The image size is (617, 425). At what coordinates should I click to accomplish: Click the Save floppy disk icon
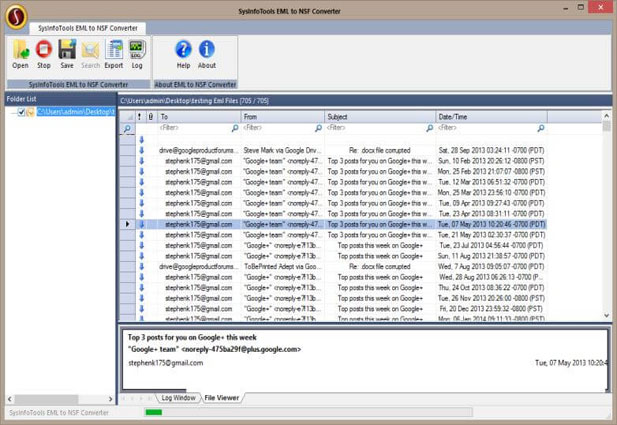(67, 54)
